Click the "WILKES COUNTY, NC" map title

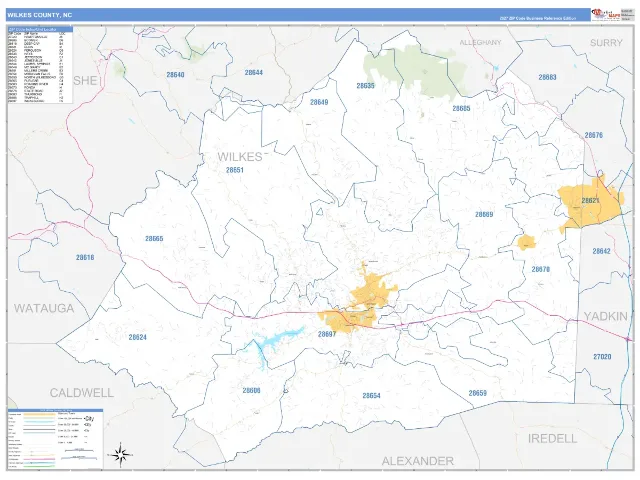pos(40,15)
